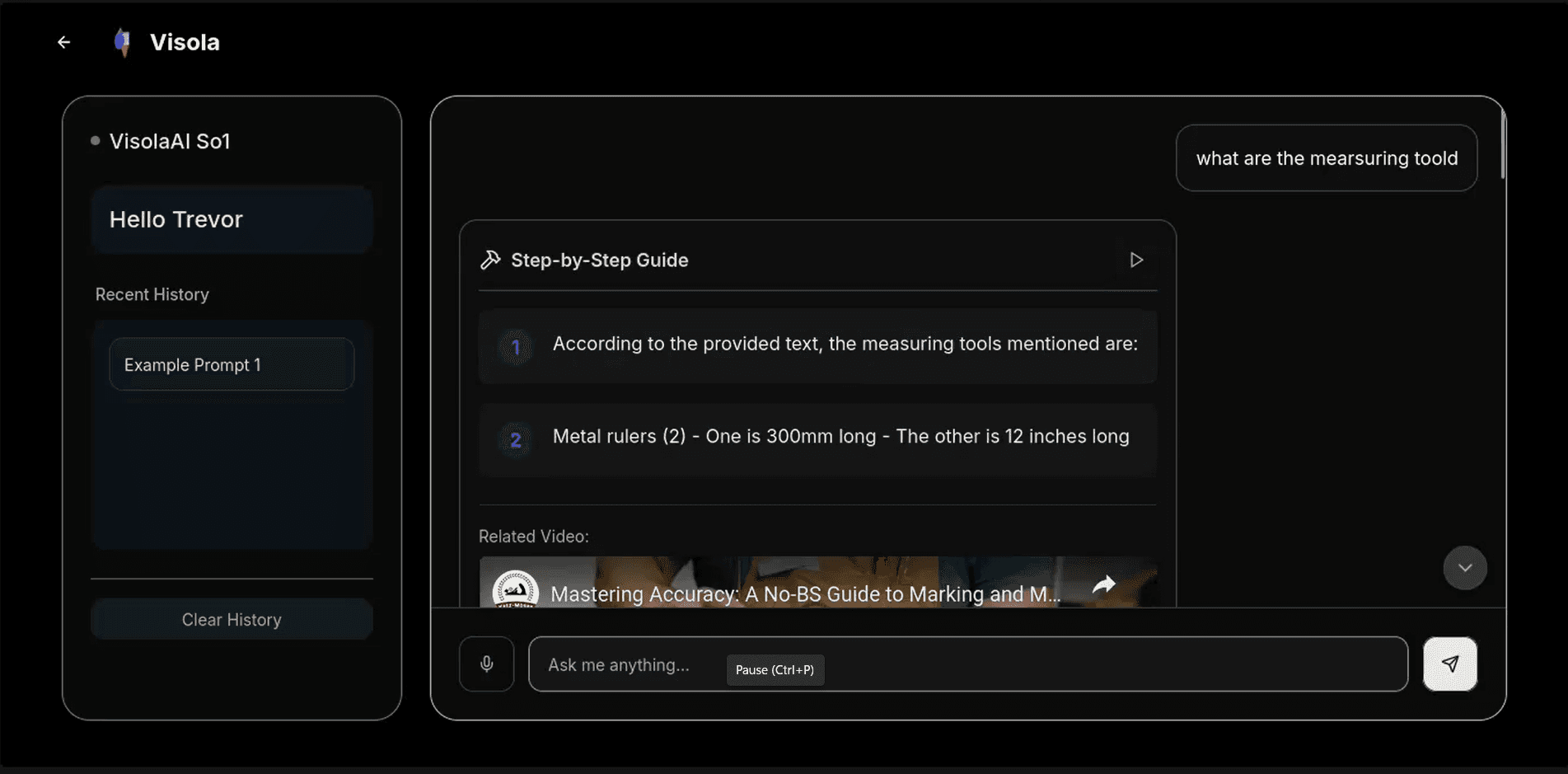This screenshot has height=774, width=1568.
Task: Share the related video via arrow icon
Action: click(1104, 584)
